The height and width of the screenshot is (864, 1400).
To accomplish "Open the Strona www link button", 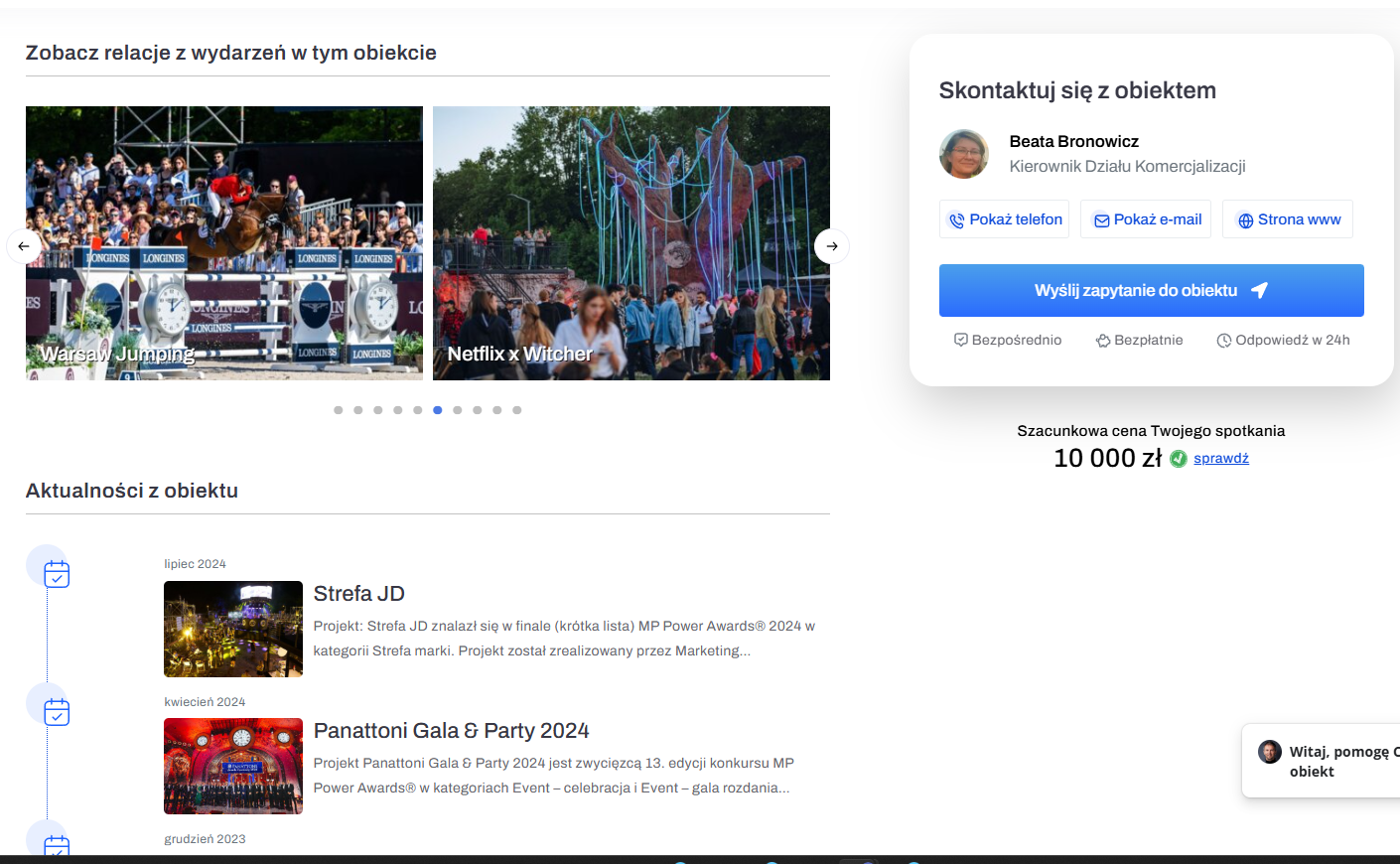I will (1288, 219).
